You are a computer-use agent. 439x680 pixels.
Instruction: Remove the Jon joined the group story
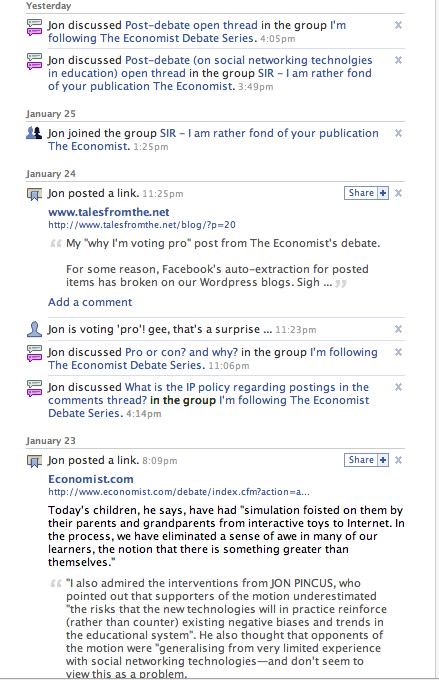398,133
